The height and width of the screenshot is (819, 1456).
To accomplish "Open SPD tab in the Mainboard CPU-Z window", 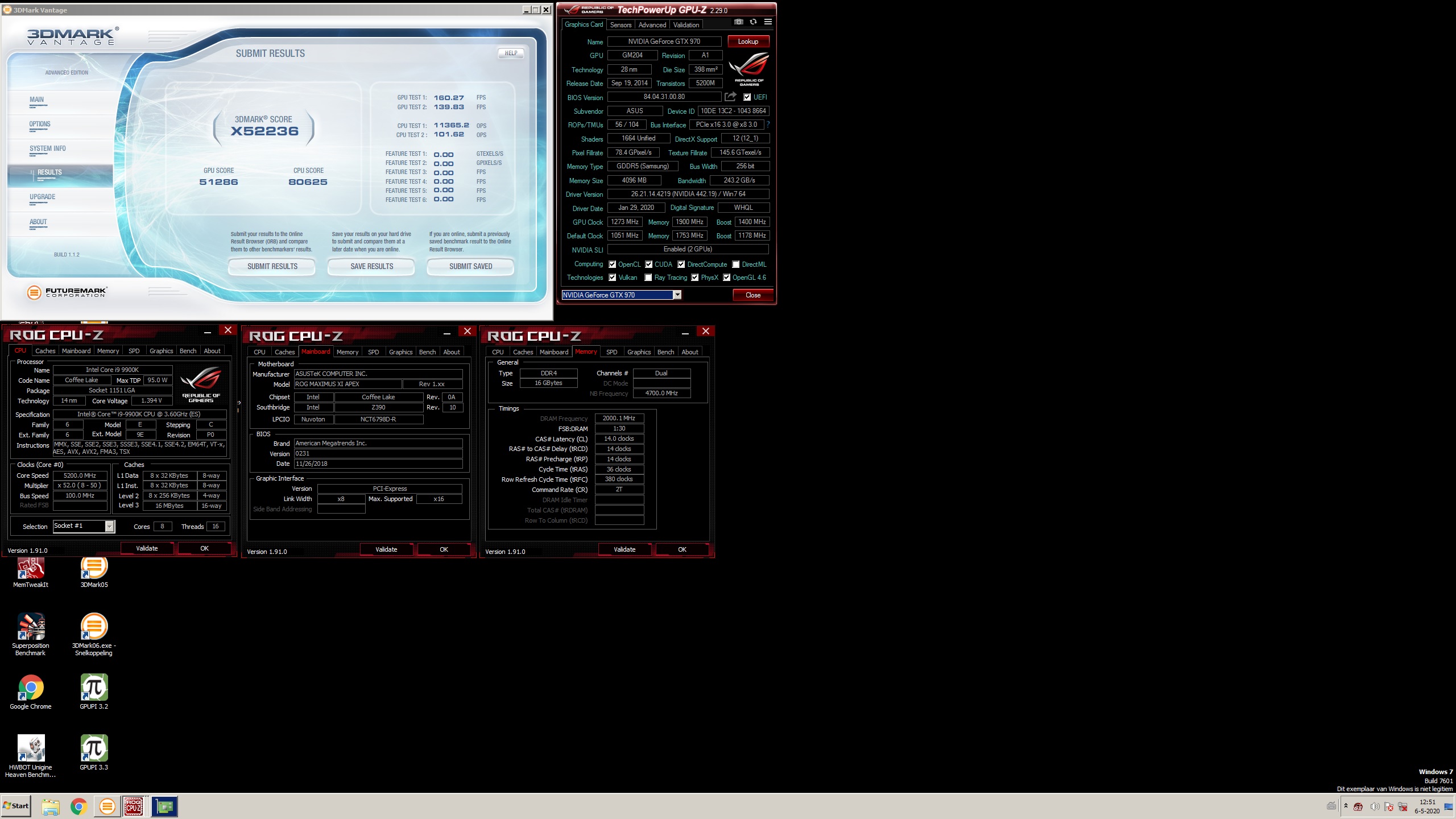I will pos(373,352).
